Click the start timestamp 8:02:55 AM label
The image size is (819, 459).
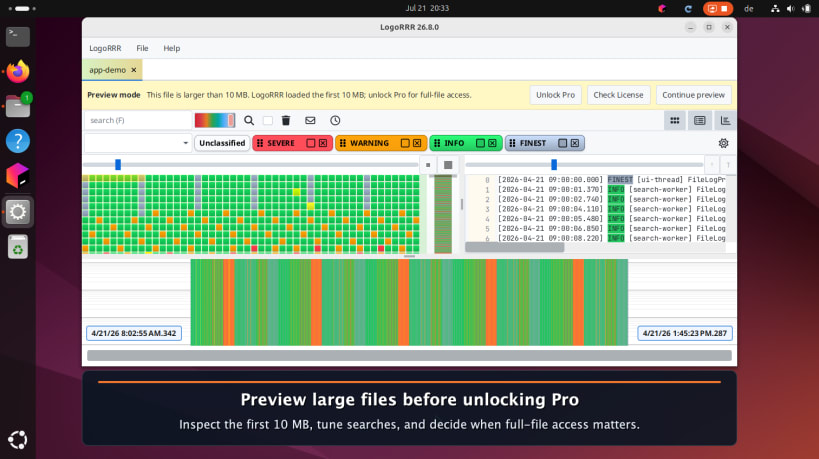coord(134,333)
